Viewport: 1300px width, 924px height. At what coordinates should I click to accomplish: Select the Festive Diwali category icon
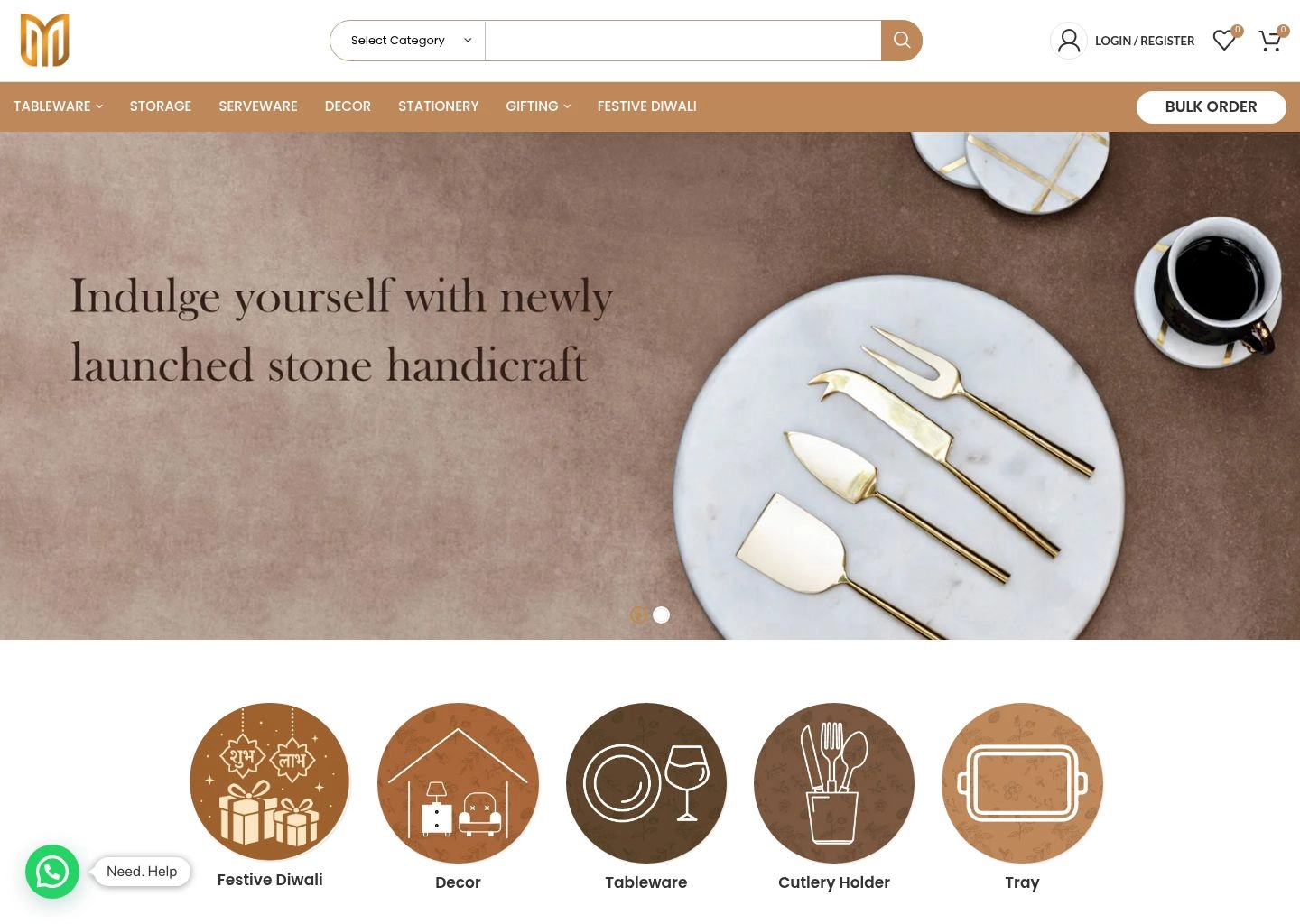point(270,782)
